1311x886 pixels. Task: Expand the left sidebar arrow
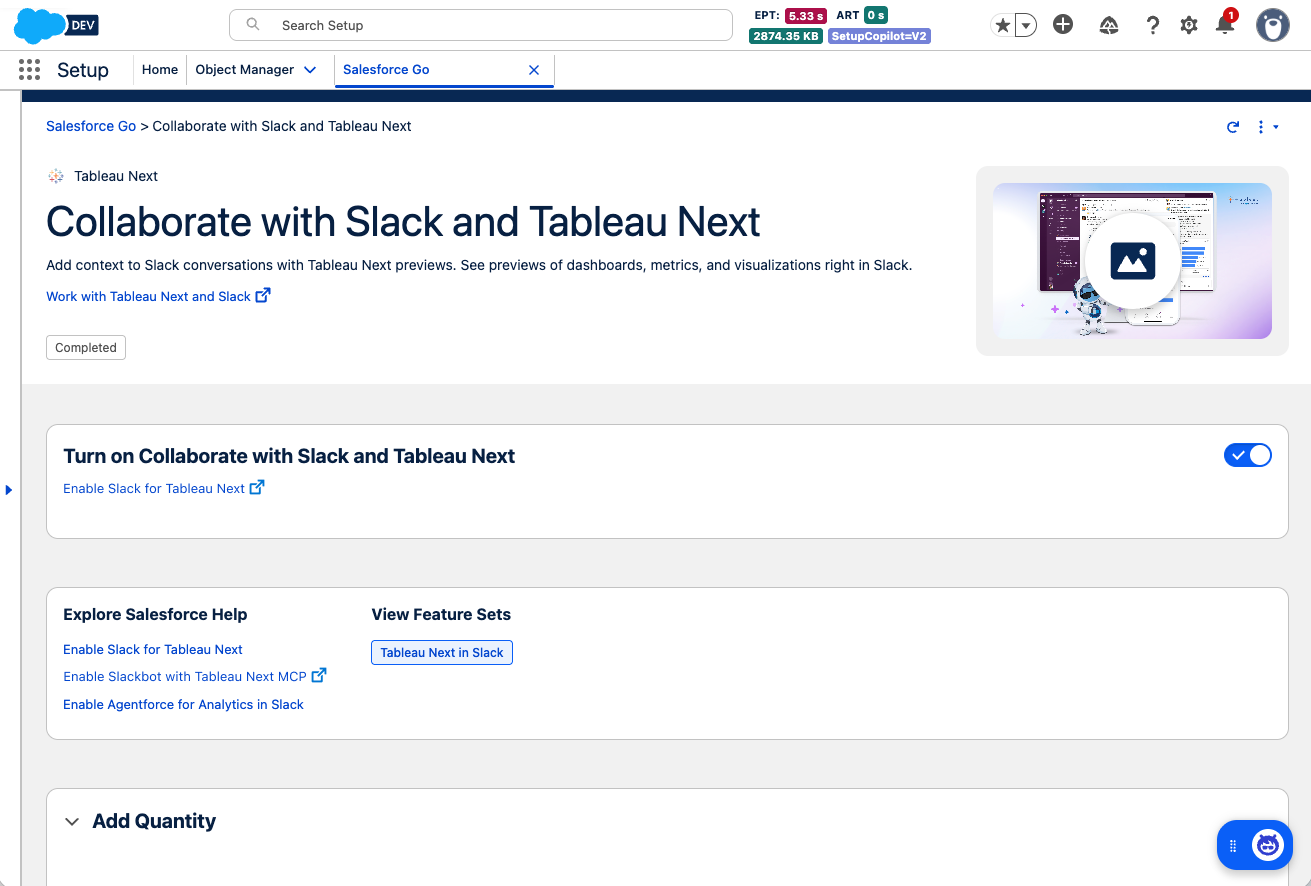click(8, 490)
